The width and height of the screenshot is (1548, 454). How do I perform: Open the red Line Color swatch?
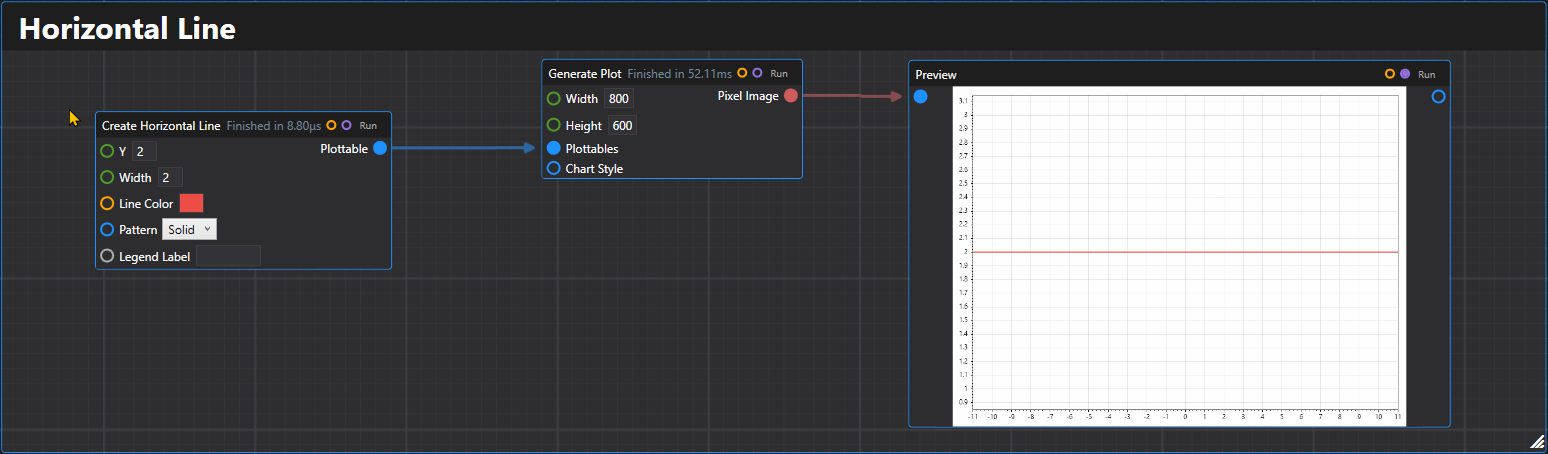pos(191,203)
